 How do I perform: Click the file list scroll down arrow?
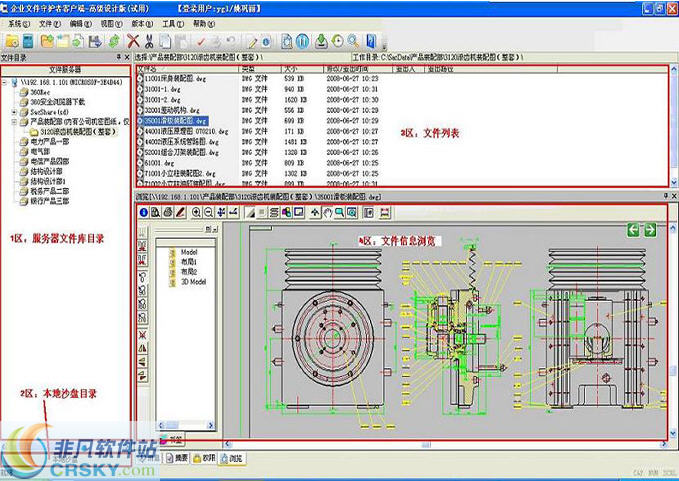[674, 182]
